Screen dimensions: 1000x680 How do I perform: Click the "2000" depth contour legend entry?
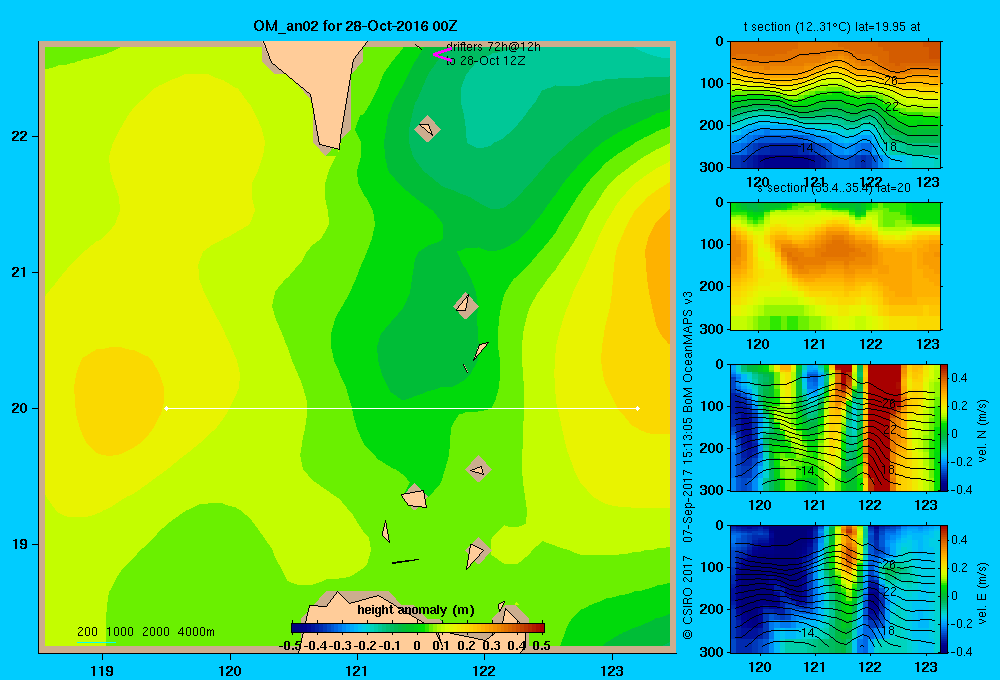click(x=156, y=632)
